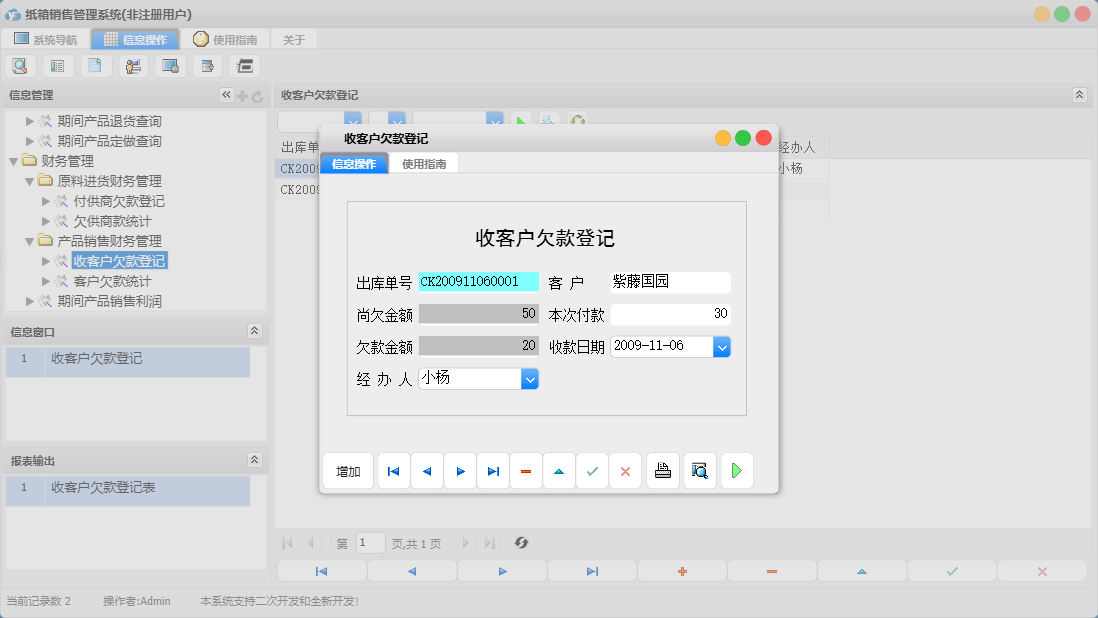Select the operator/user icon in the toolbar
The height and width of the screenshot is (618, 1098).
pos(133,65)
